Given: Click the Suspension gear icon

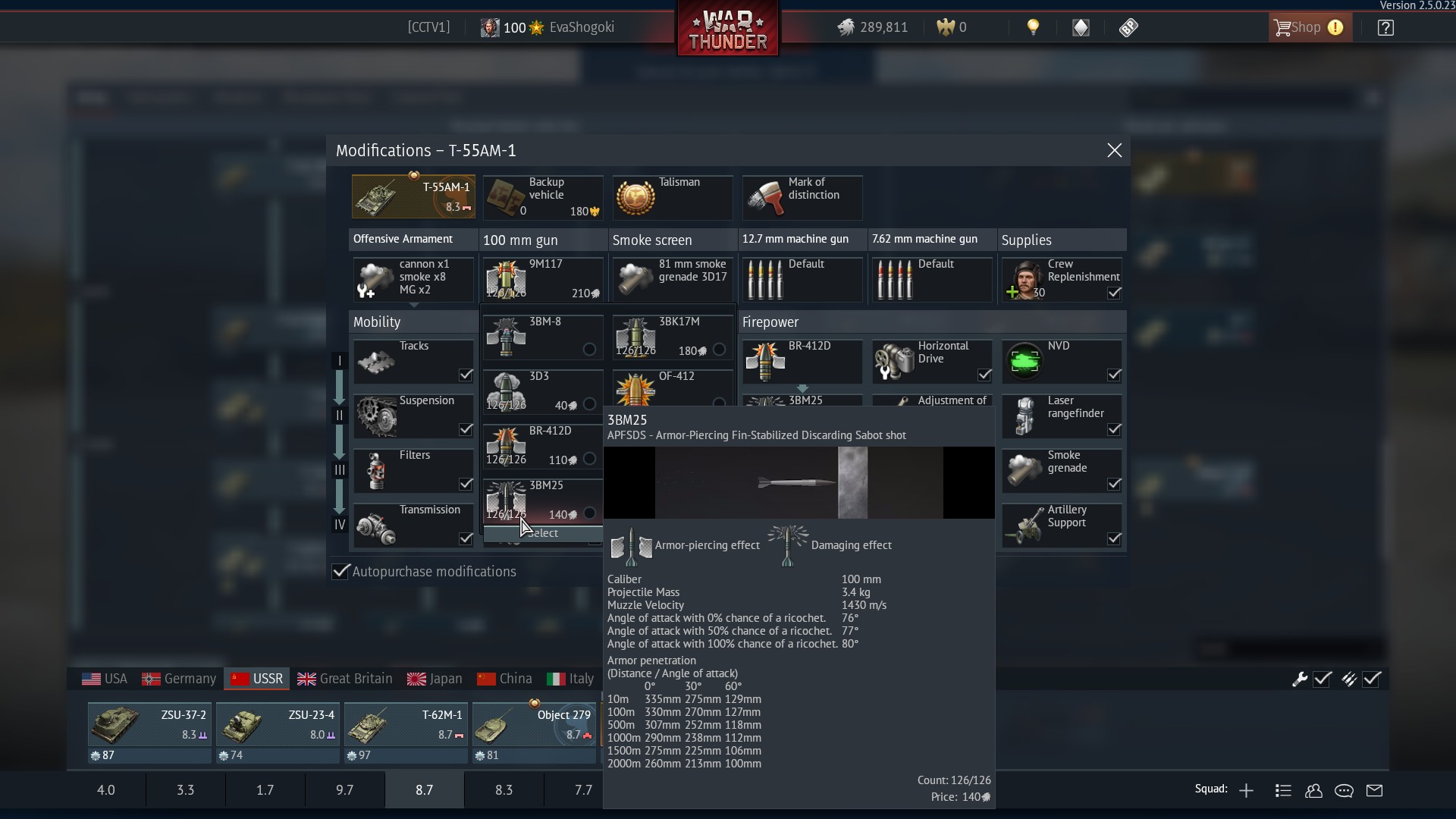Looking at the screenshot, I should point(376,416).
